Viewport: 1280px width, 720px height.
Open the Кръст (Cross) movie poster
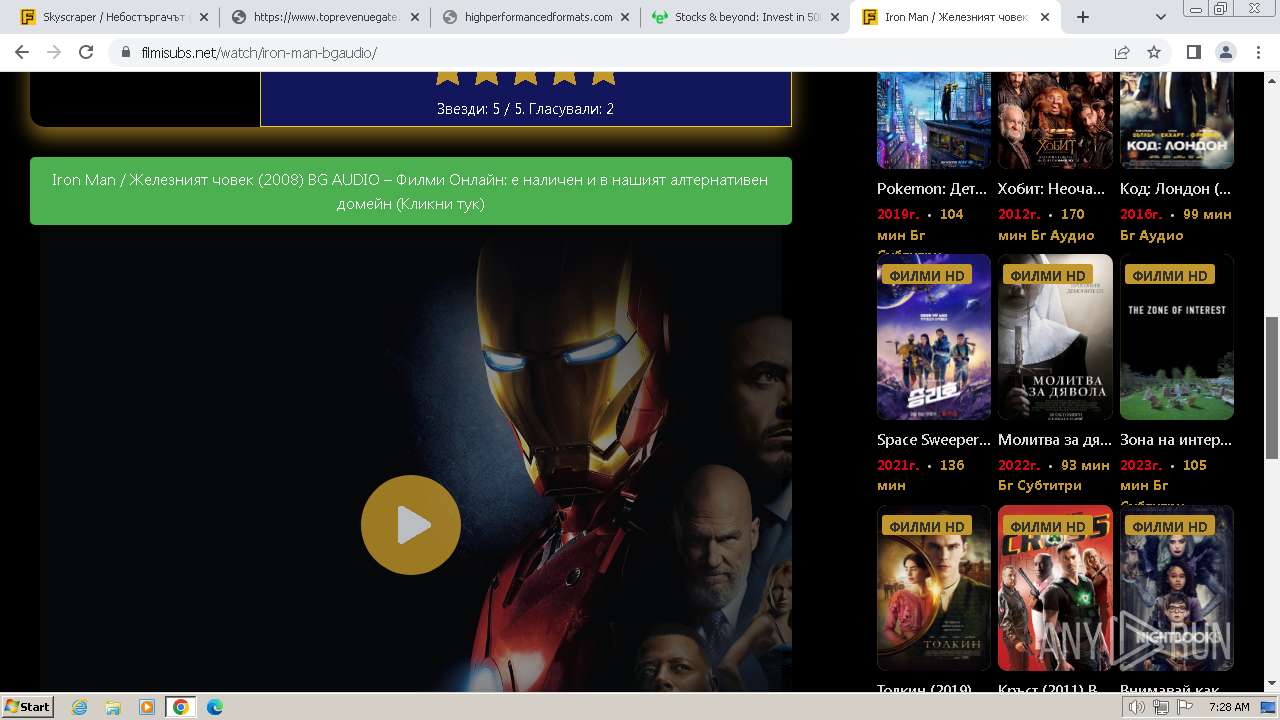click(1055, 588)
